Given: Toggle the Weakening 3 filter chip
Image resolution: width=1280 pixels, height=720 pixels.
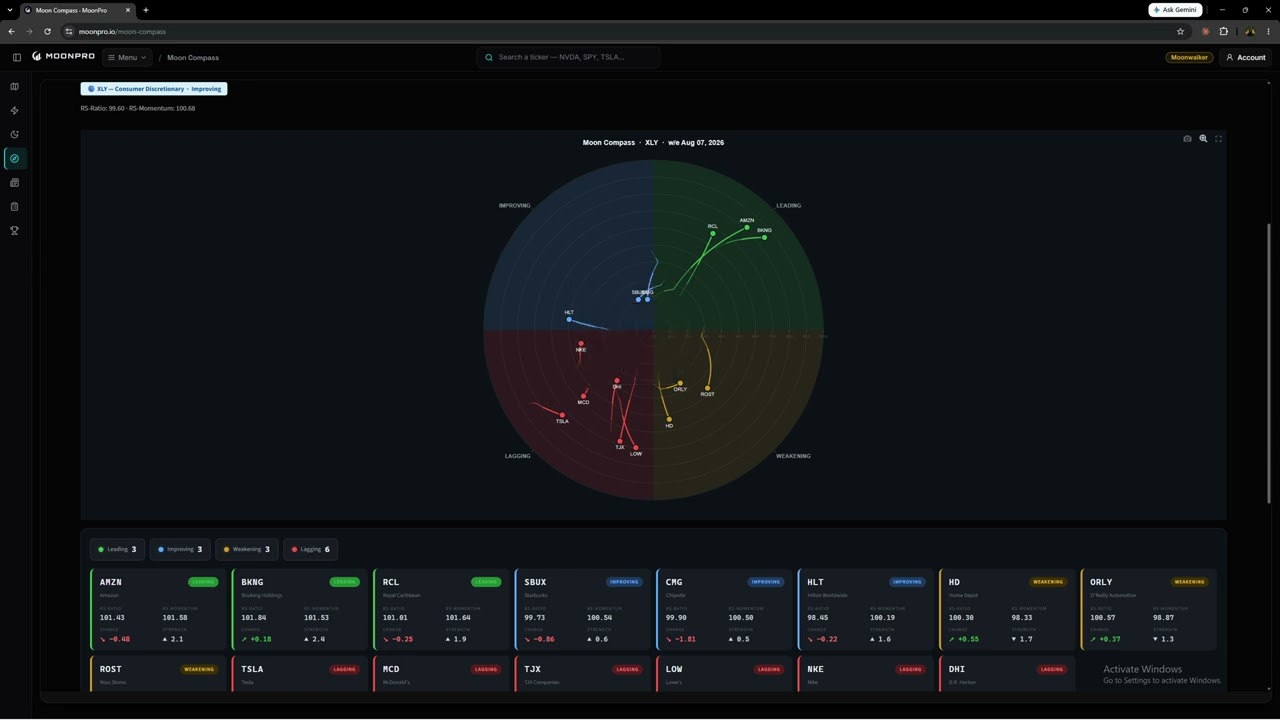Looking at the screenshot, I should pos(247,549).
